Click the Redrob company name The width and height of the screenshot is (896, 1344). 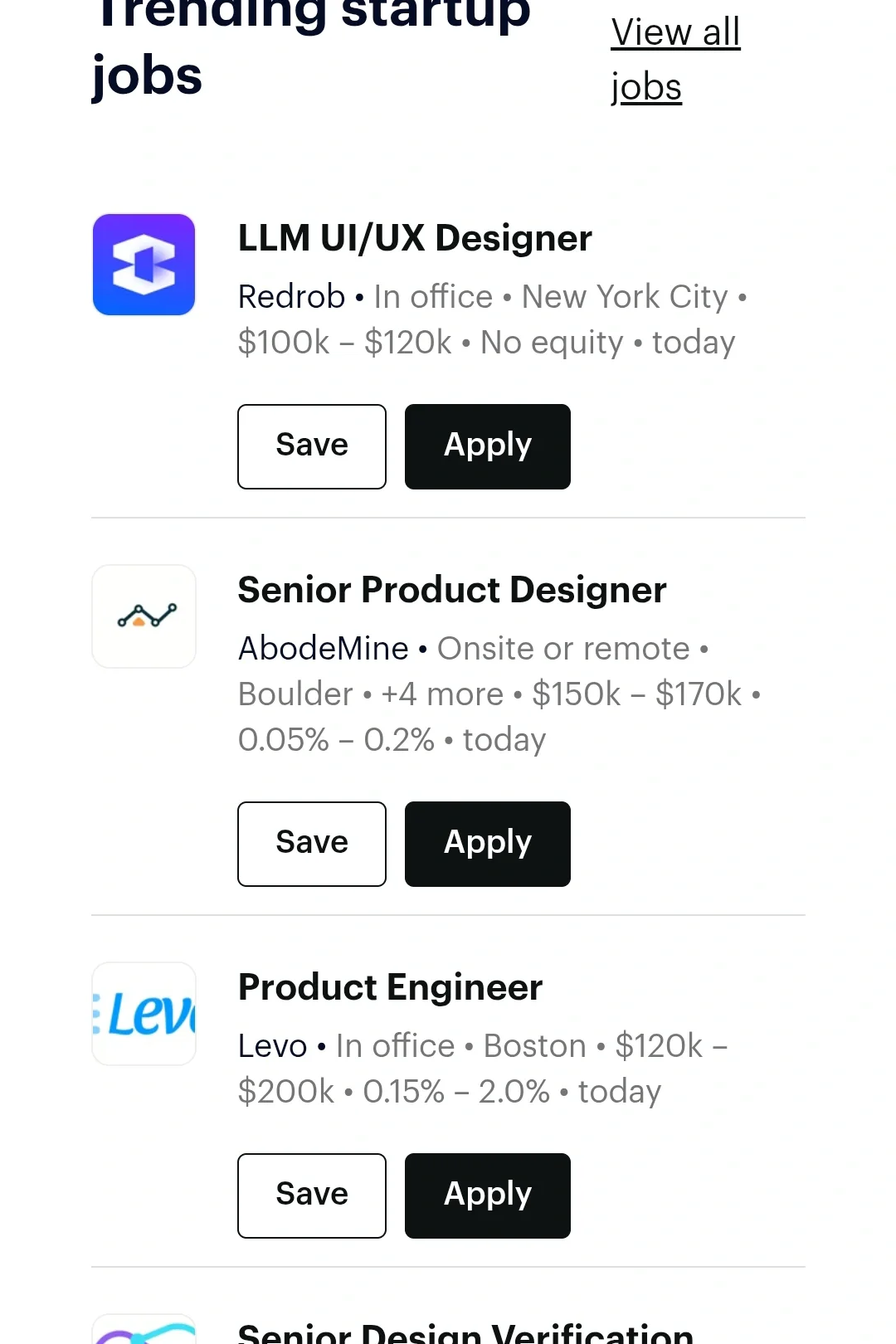pyautogui.click(x=291, y=297)
